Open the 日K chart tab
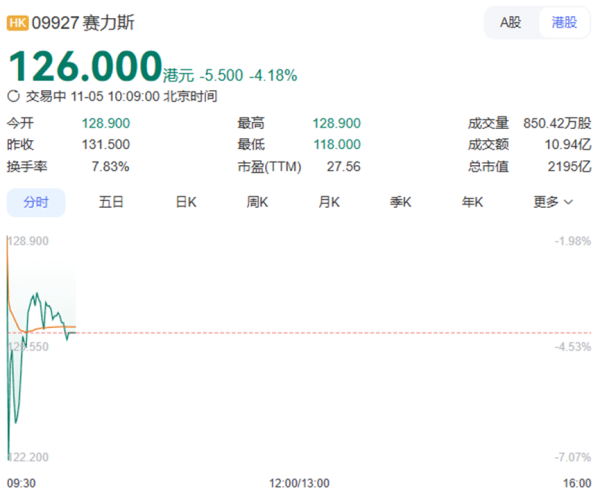 (x=186, y=202)
